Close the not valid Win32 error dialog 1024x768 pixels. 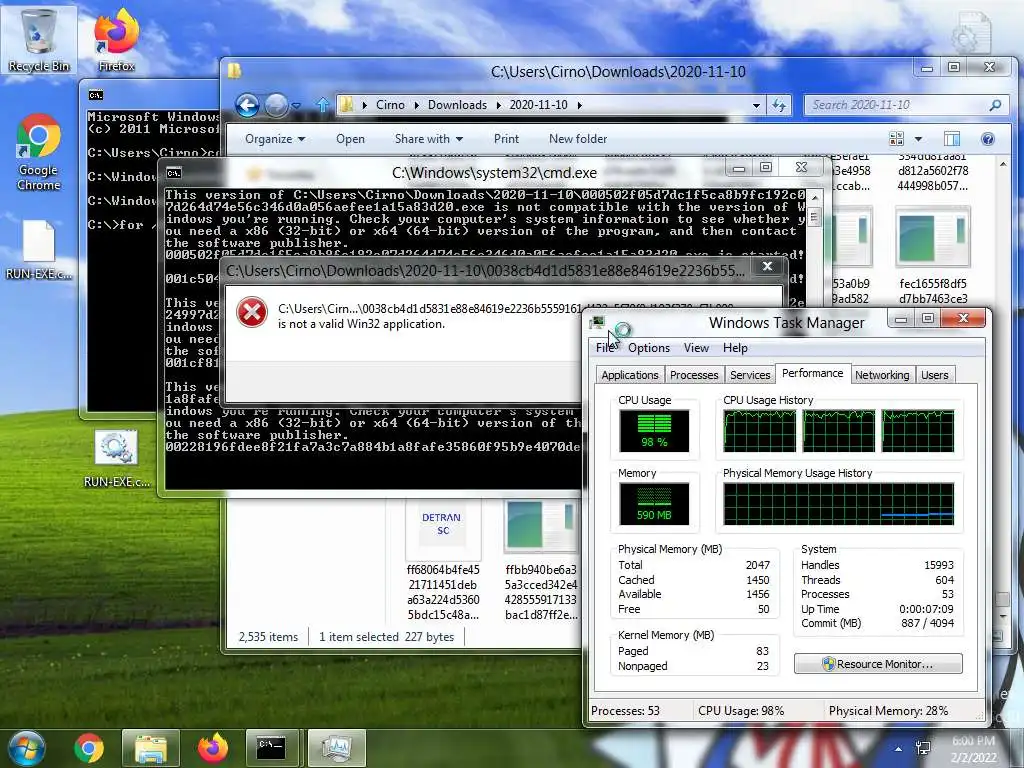pos(767,266)
